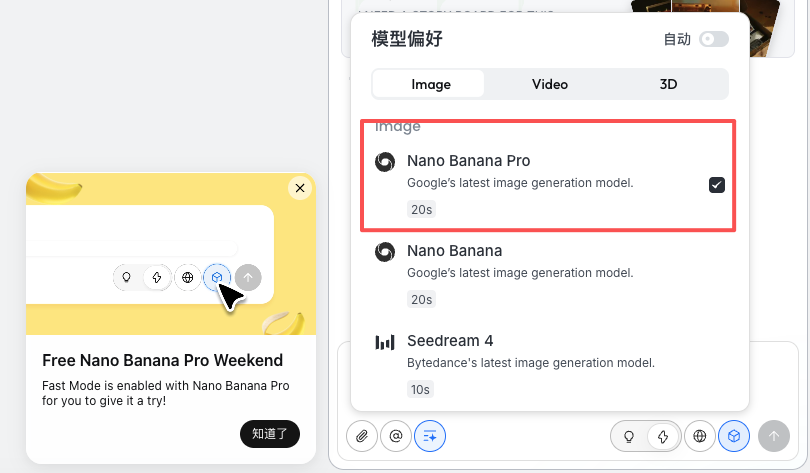Click the 20s badge under Nano Banana Pro
810x473 pixels.
pos(421,210)
